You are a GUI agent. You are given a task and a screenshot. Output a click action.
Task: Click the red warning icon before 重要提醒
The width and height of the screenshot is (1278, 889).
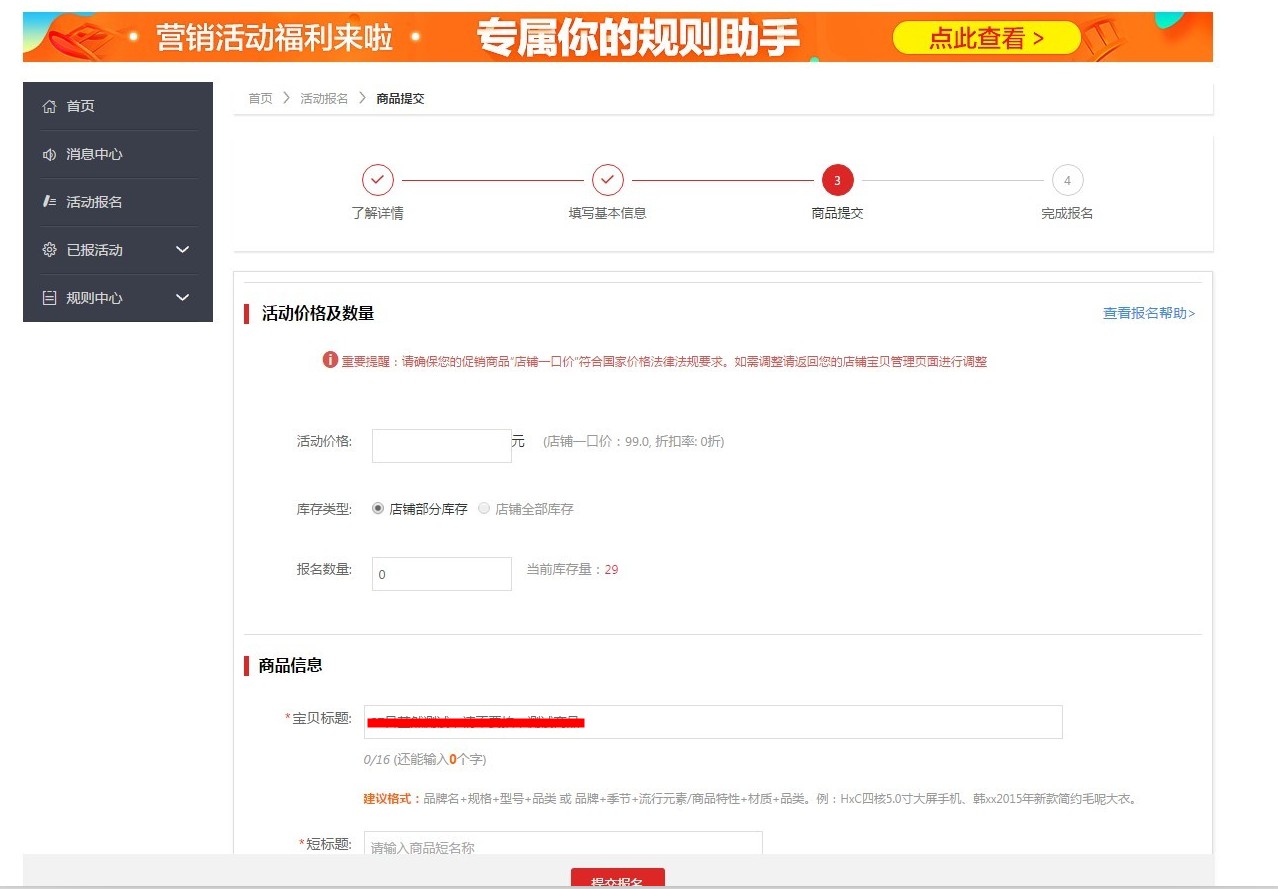[330, 360]
